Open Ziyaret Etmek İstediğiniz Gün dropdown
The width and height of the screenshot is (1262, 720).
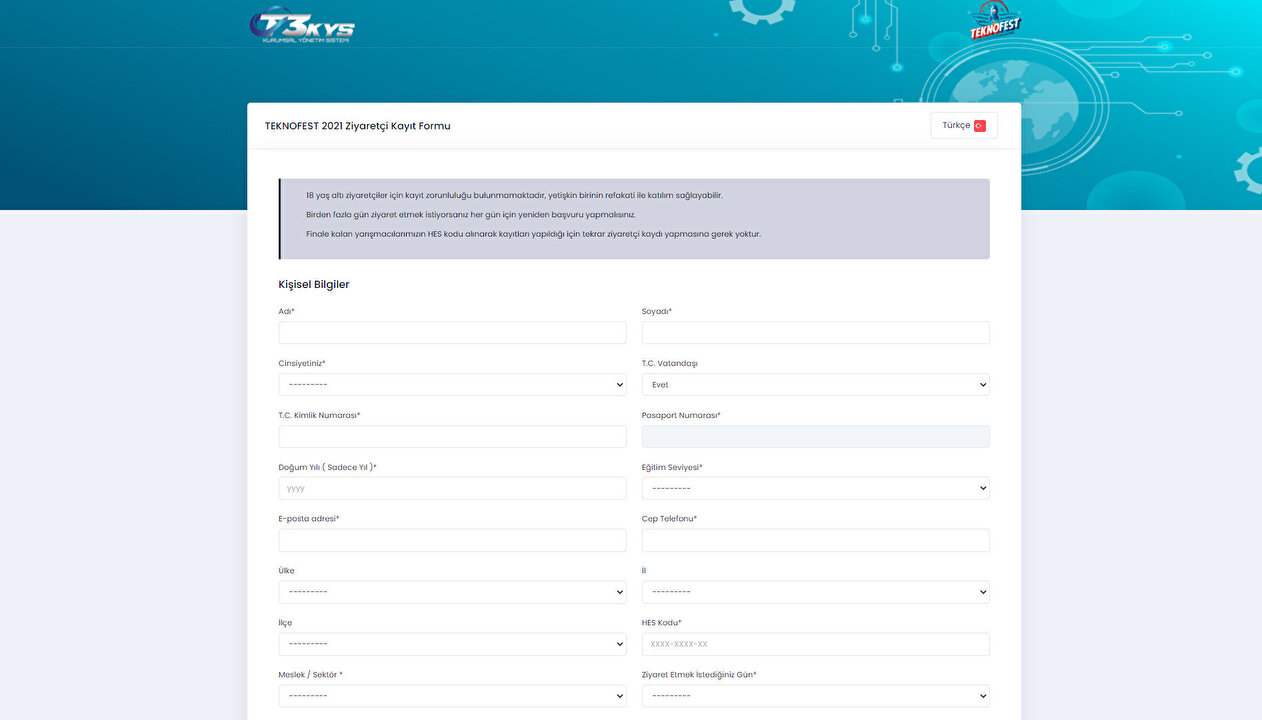pyautogui.click(x=815, y=696)
